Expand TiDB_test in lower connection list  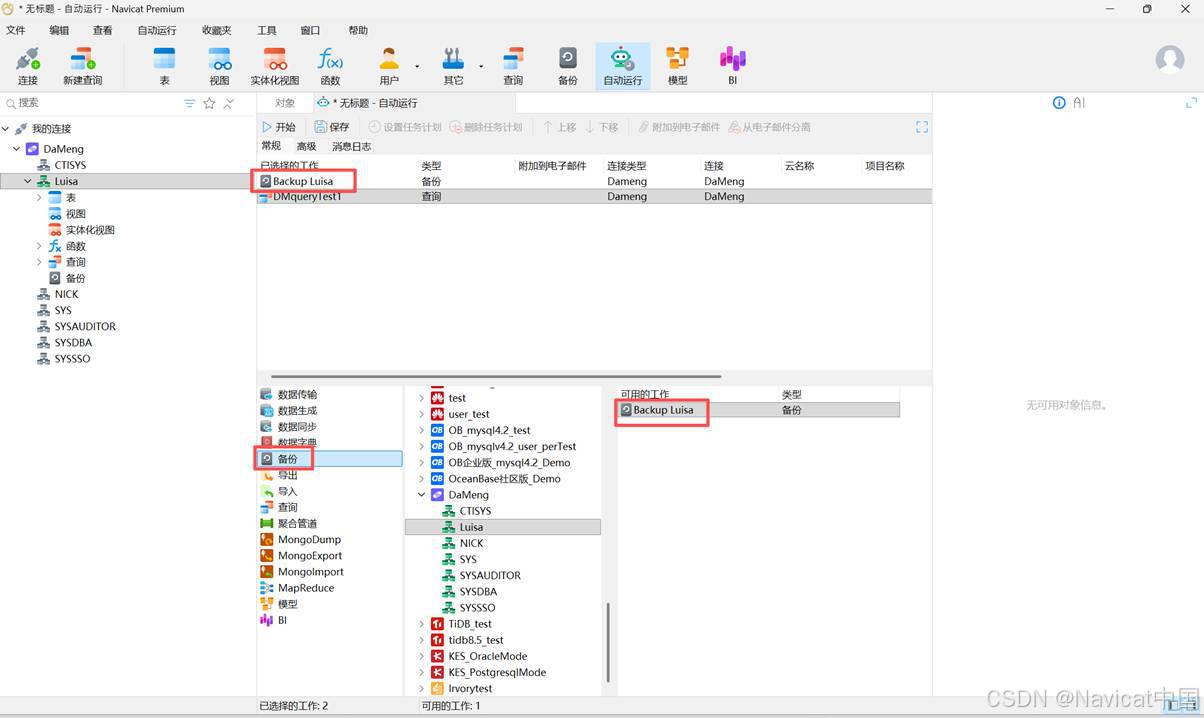[421, 624]
